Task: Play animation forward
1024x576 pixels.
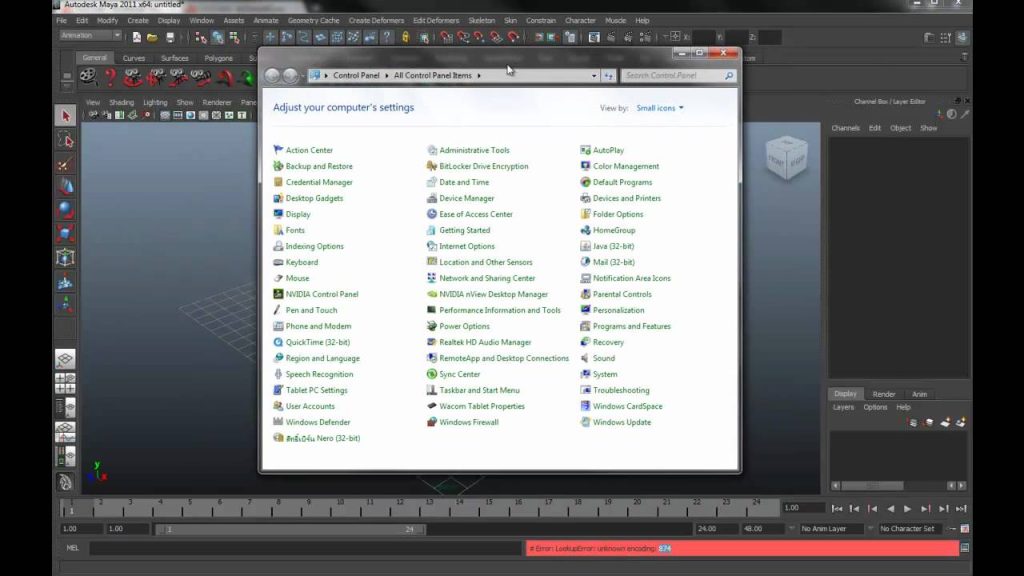Action: click(x=907, y=509)
